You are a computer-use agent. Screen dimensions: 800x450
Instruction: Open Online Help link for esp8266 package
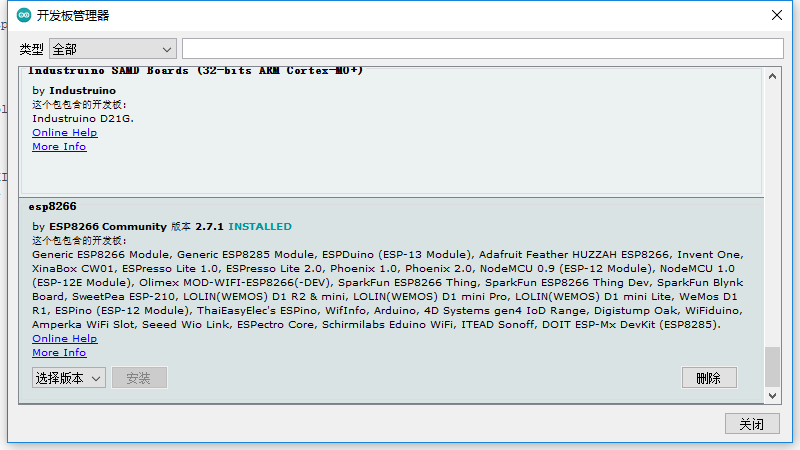(64, 339)
